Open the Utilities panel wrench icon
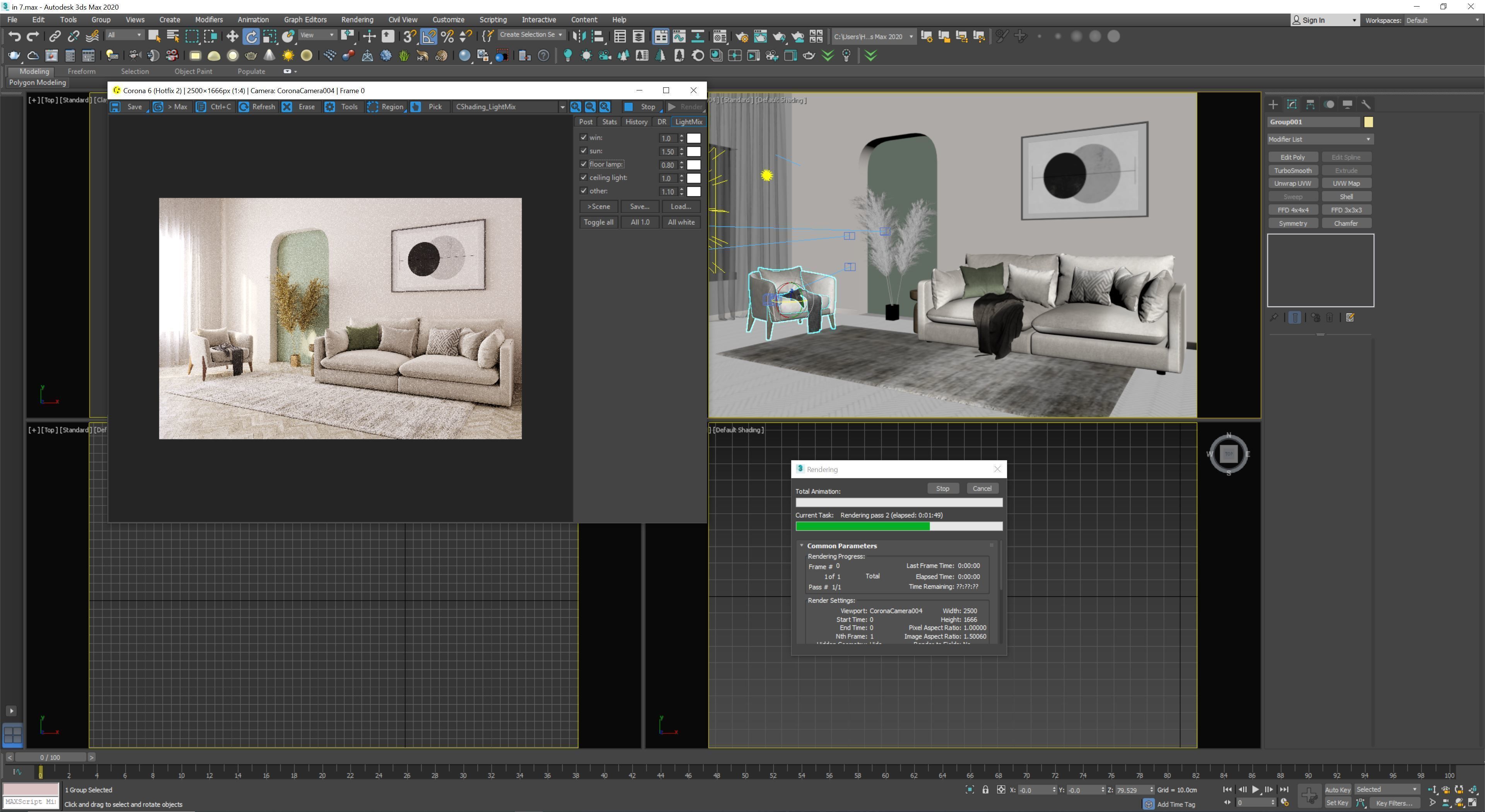Image resolution: width=1485 pixels, height=812 pixels. tap(1366, 104)
